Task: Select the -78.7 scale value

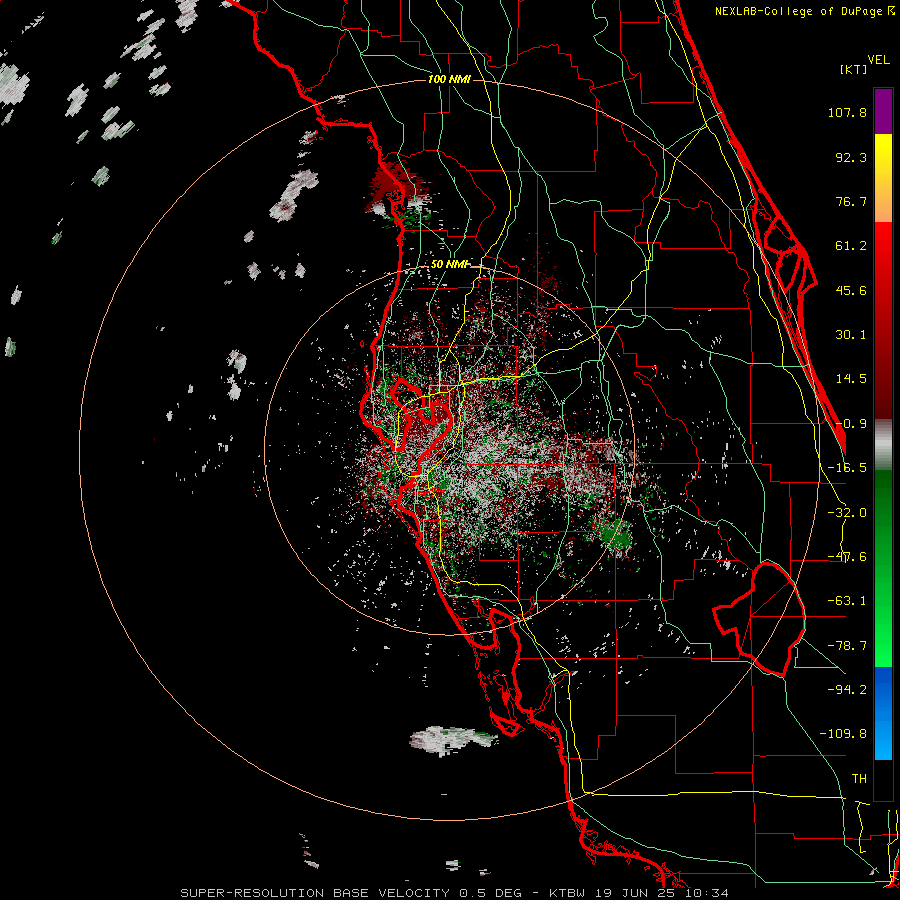Action: (x=847, y=645)
